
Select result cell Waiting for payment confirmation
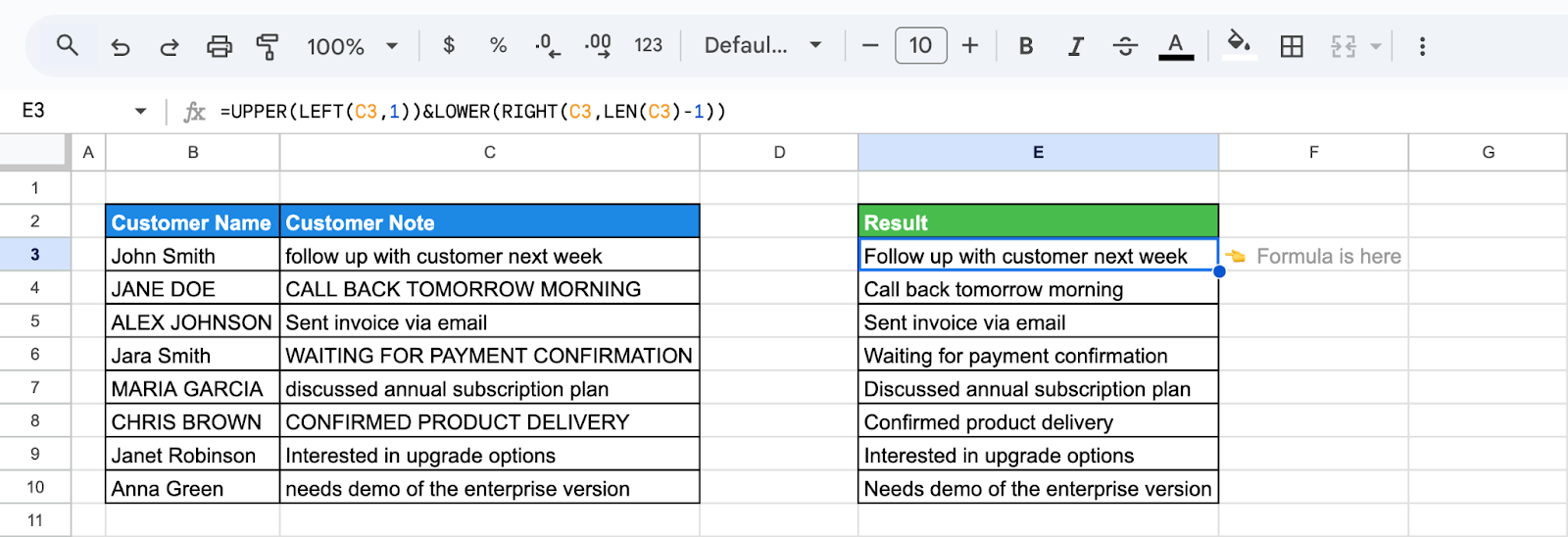[x=1038, y=356]
